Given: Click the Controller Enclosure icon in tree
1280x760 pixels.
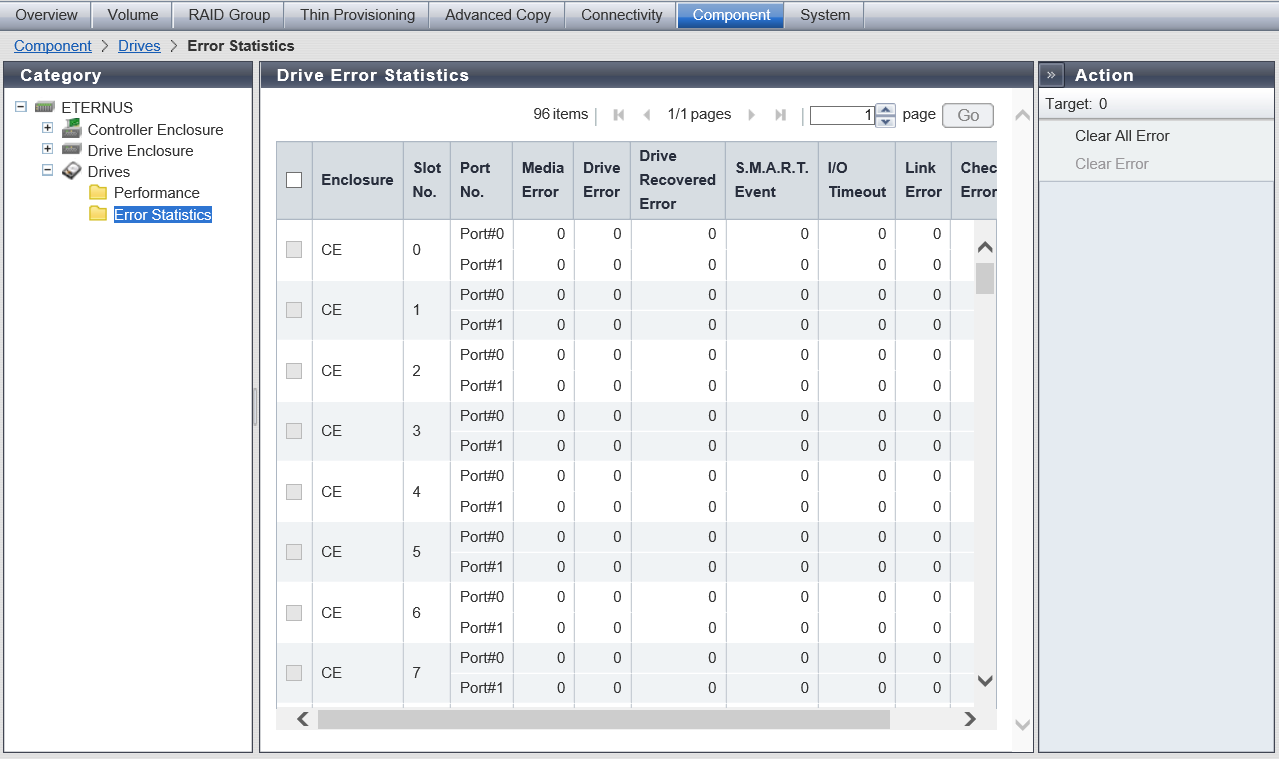Looking at the screenshot, I should tap(71, 129).
